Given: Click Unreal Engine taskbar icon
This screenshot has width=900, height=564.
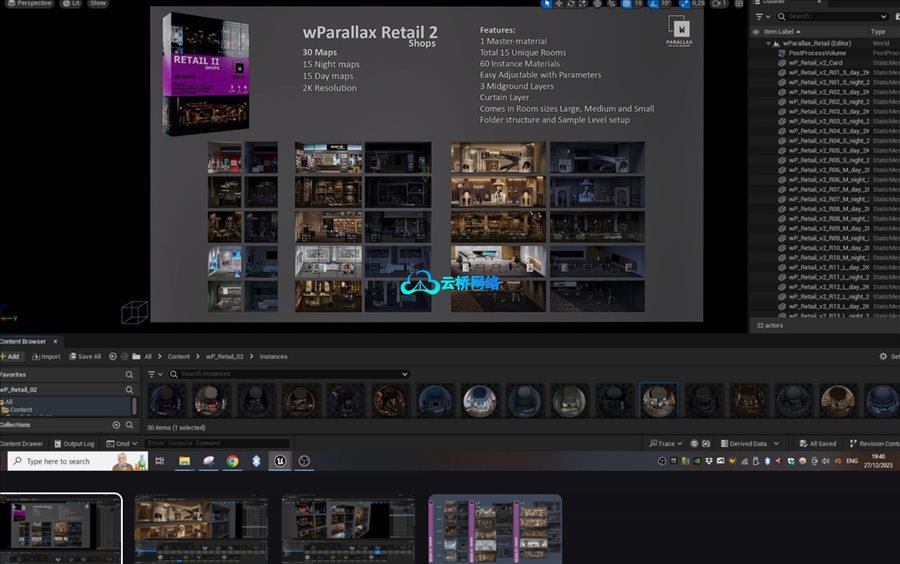Looking at the screenshot, I should coord(280,461).
